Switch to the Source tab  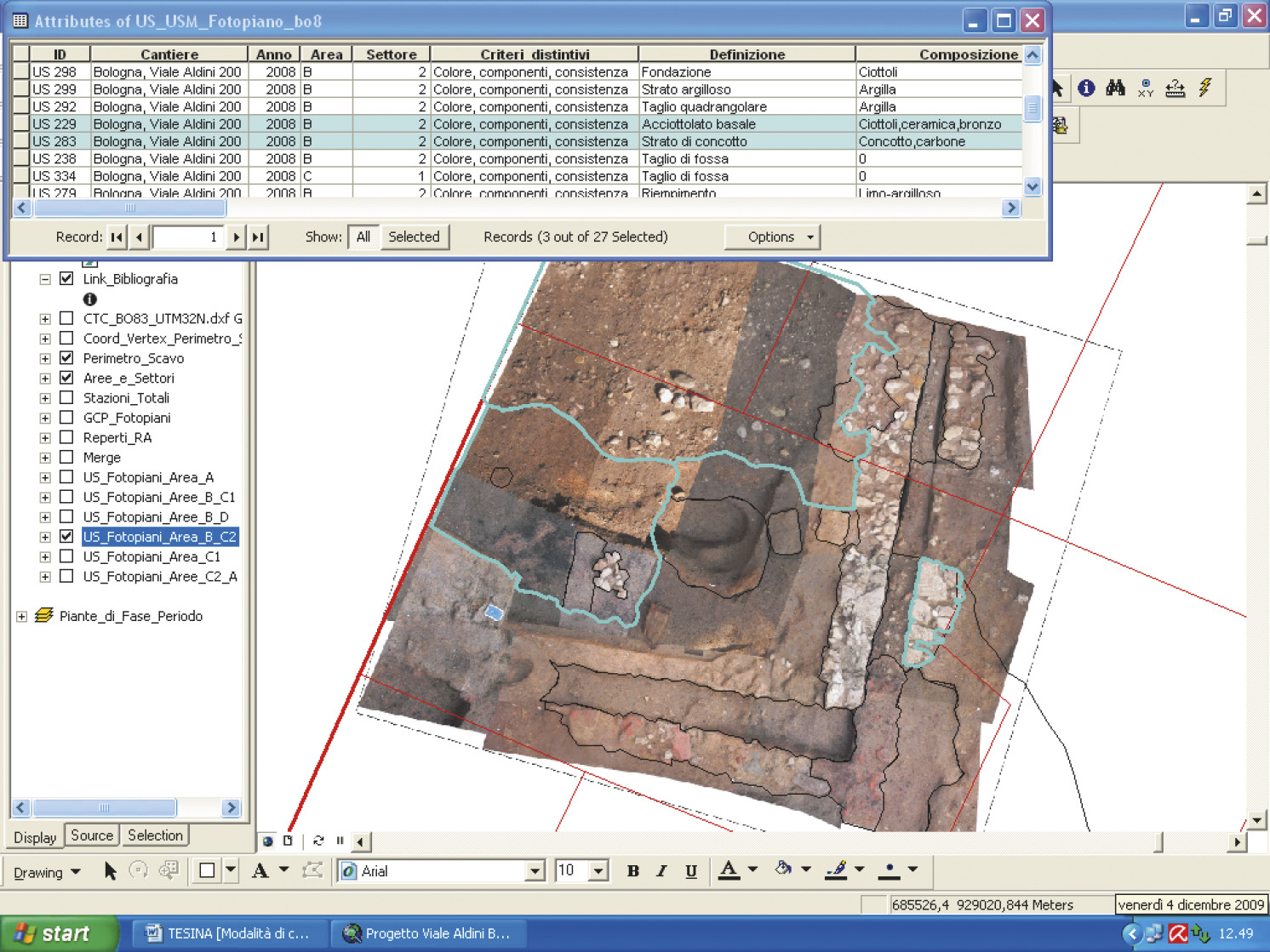[92, 835]
